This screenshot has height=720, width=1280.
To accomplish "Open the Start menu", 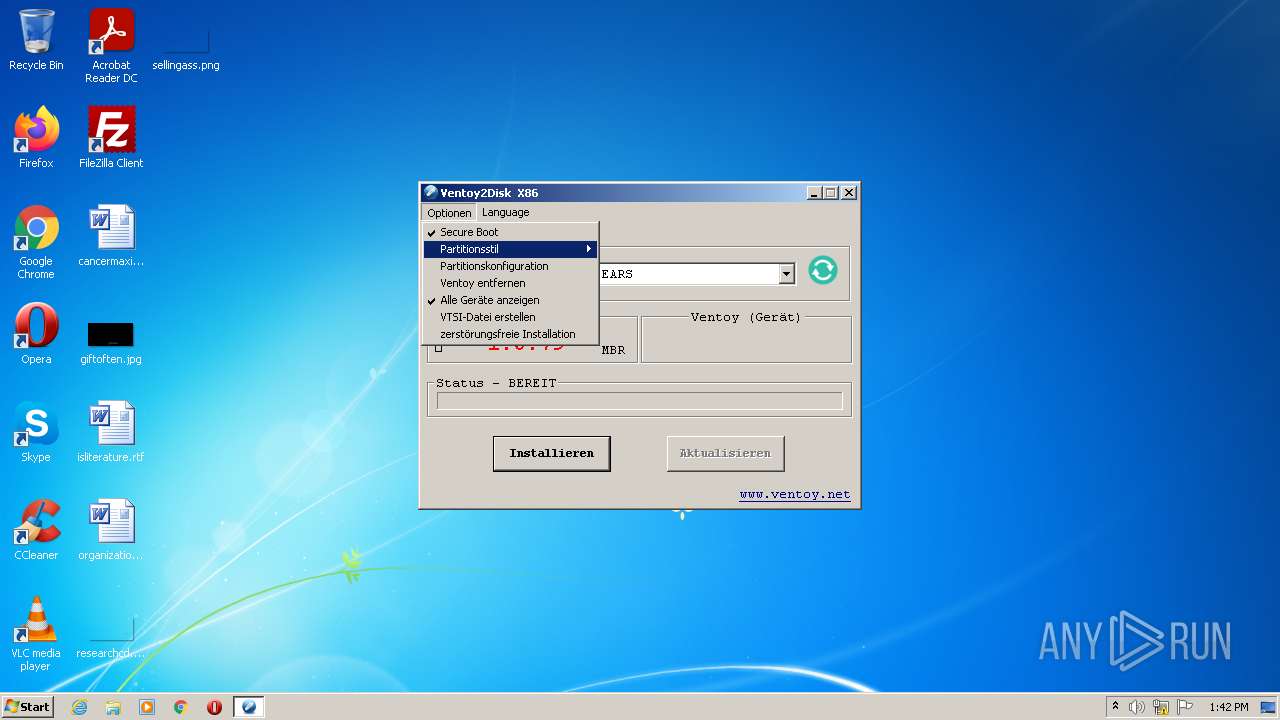I will pyautogui.click(x=28, y=707).
